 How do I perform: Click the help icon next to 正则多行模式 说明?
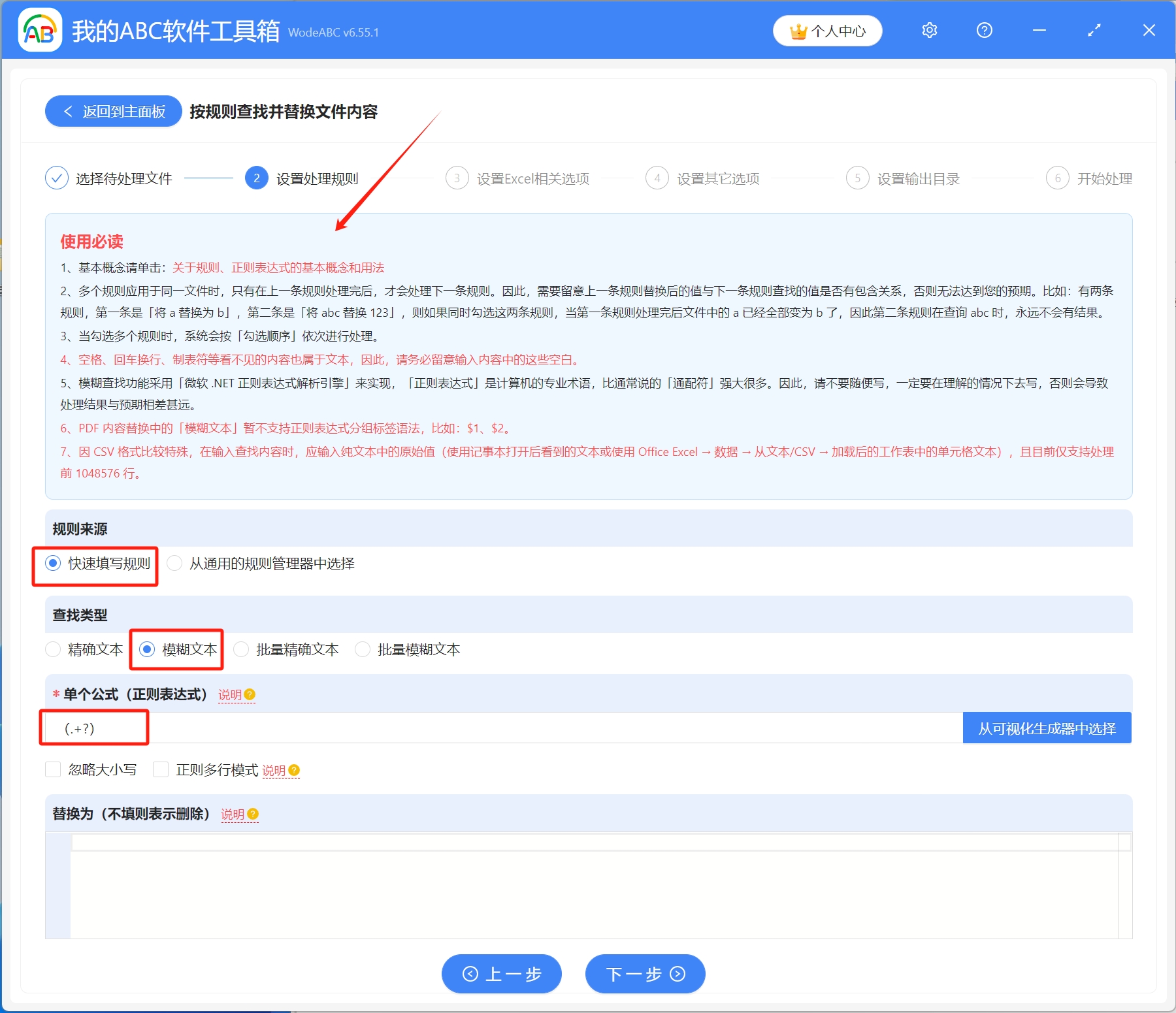(294, 771)
